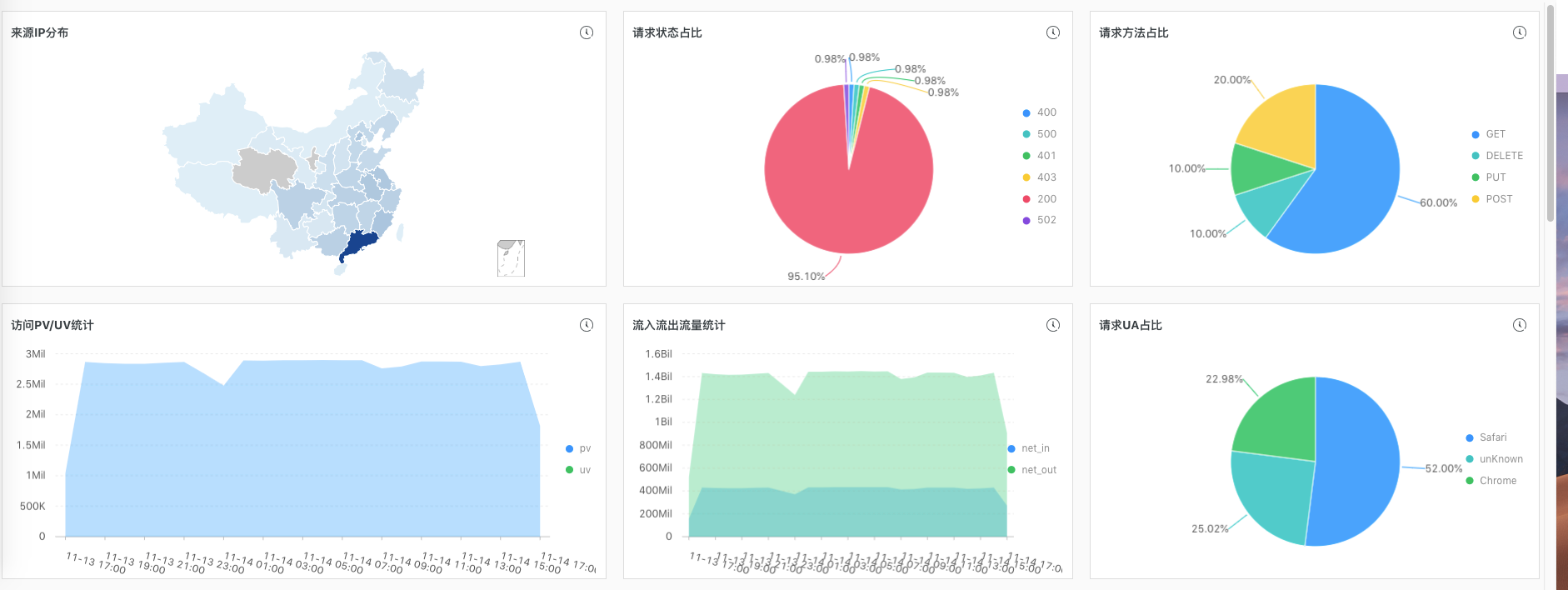
Task: Click the 流入流出流量统计 panel title
Action: coord(679,325)
